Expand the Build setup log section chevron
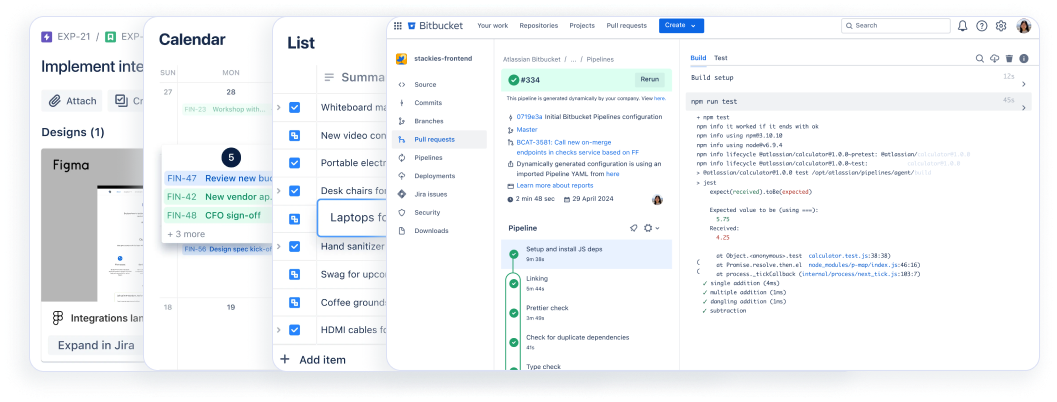Screen dimensions: 1057x402 [x=1023, y=84]
